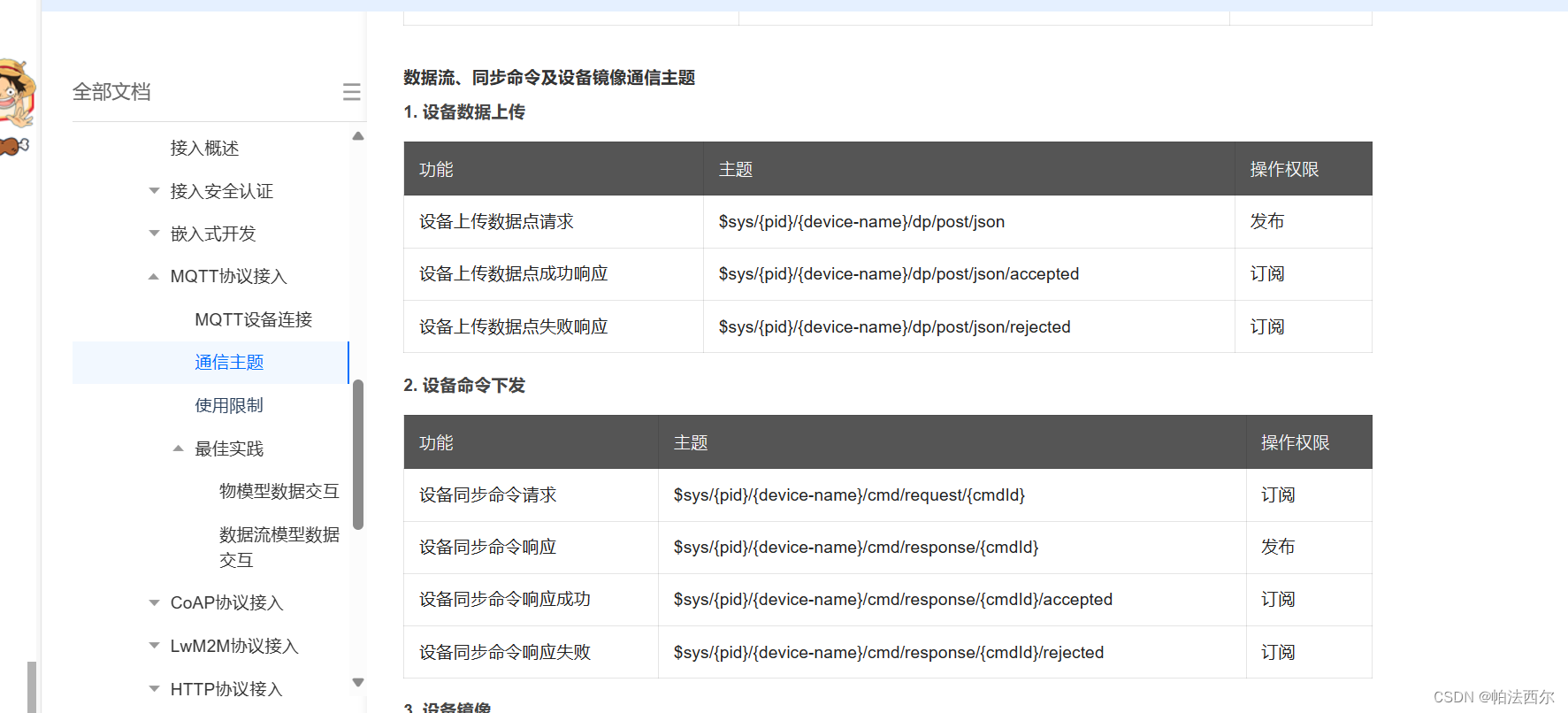
Task: Click the dp/post/json topic without suffix
Action: pyautogui.click(x=969, y=222)
